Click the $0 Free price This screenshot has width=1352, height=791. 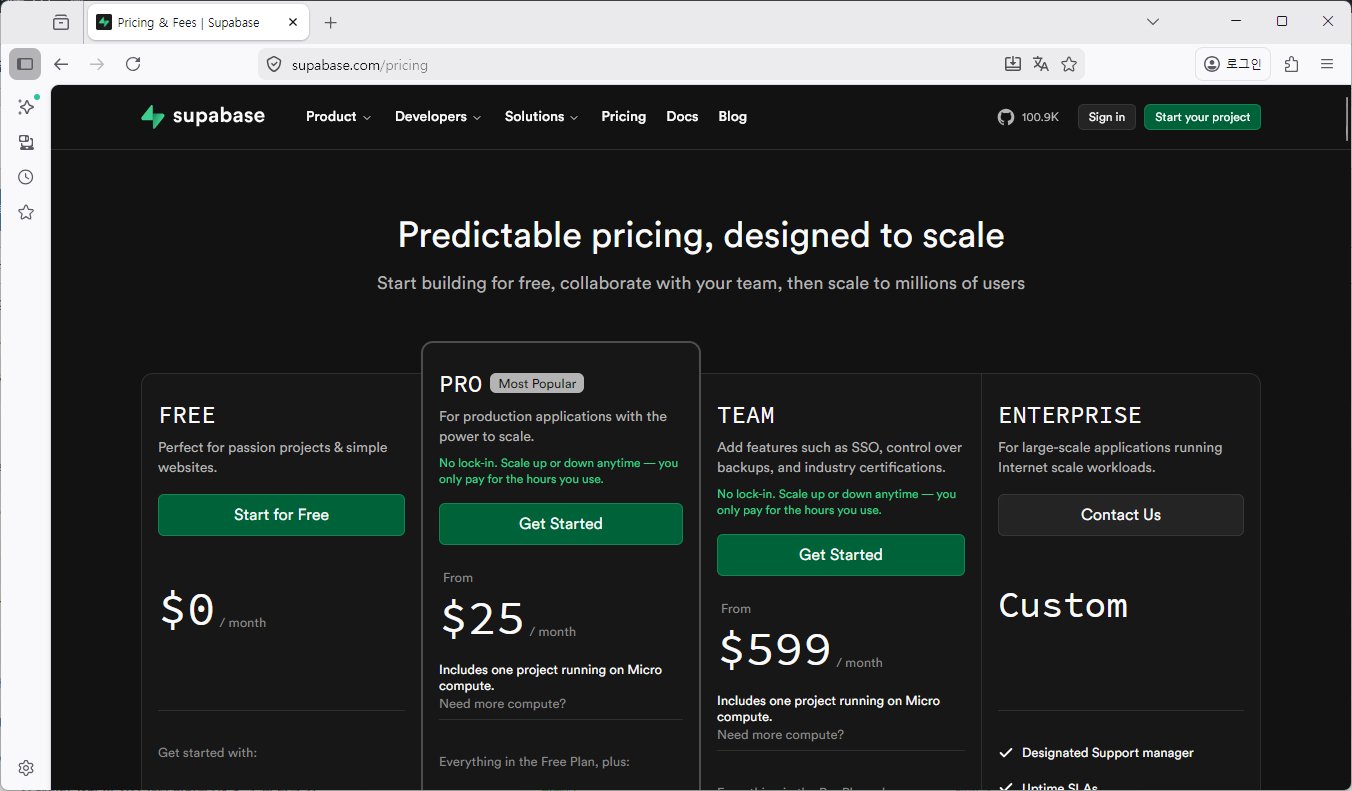coord(188,610)
